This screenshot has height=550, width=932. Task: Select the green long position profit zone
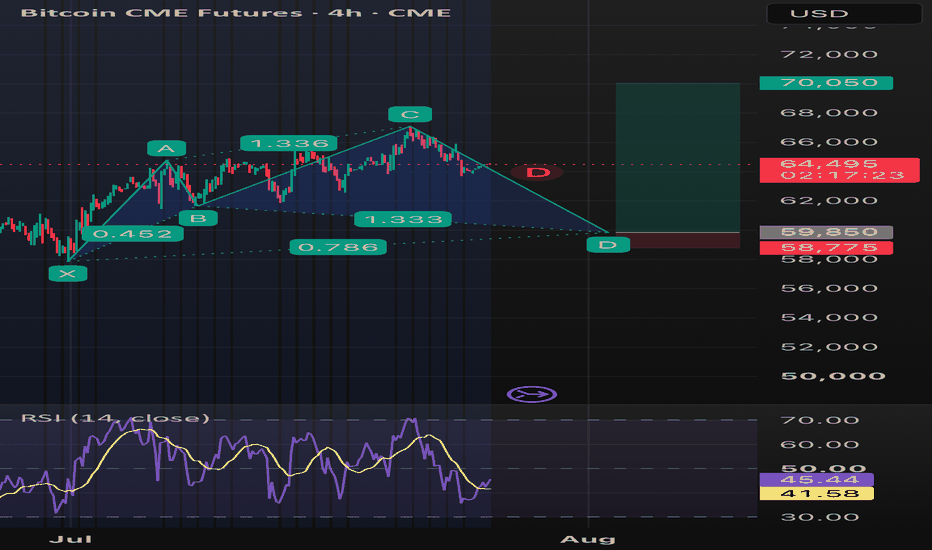click(678, 158)
